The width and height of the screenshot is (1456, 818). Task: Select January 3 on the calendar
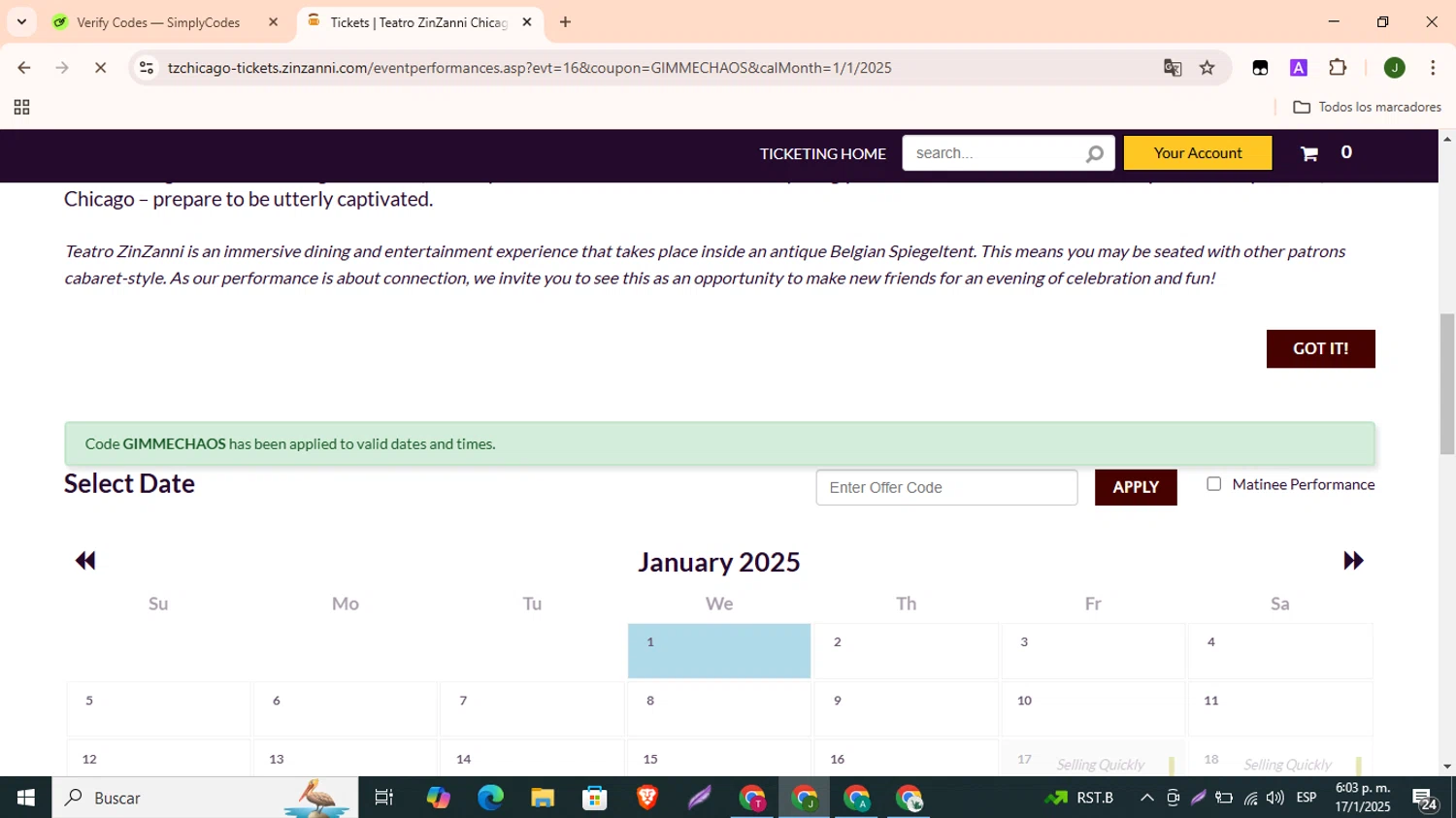click(x=1093, y=651)
